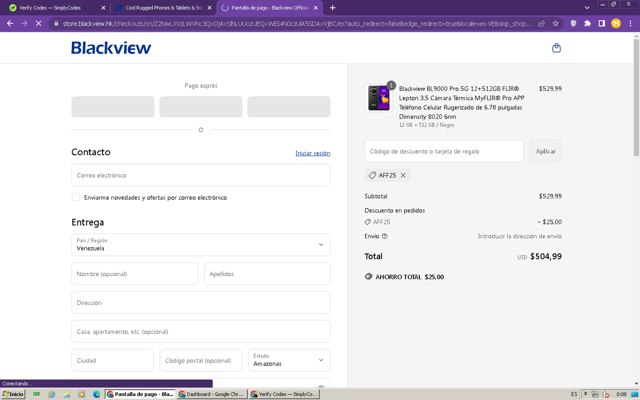Open the Estado Amazonas dropdown
Image resolution: width=640 pixels, height=400 pixels.
[289, 360]
